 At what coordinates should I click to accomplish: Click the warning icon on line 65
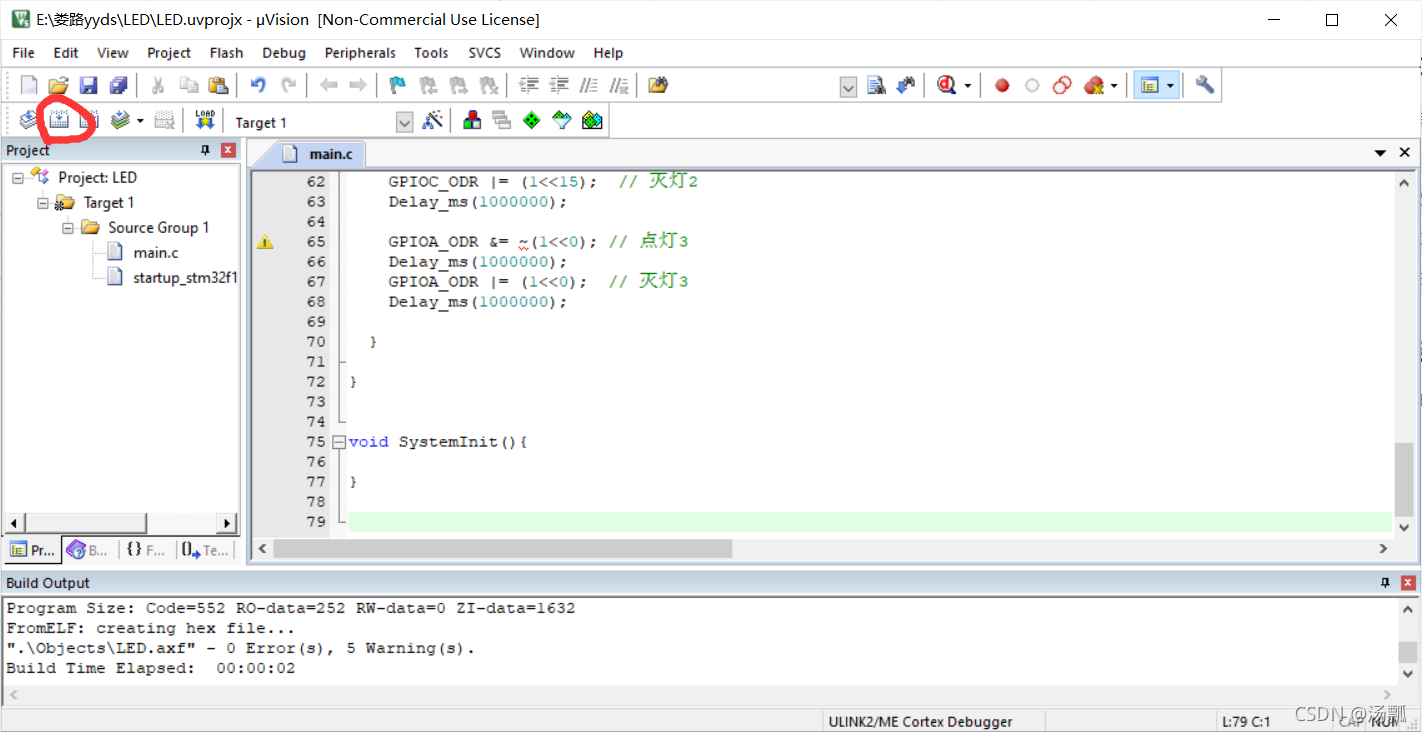point(265,242)
